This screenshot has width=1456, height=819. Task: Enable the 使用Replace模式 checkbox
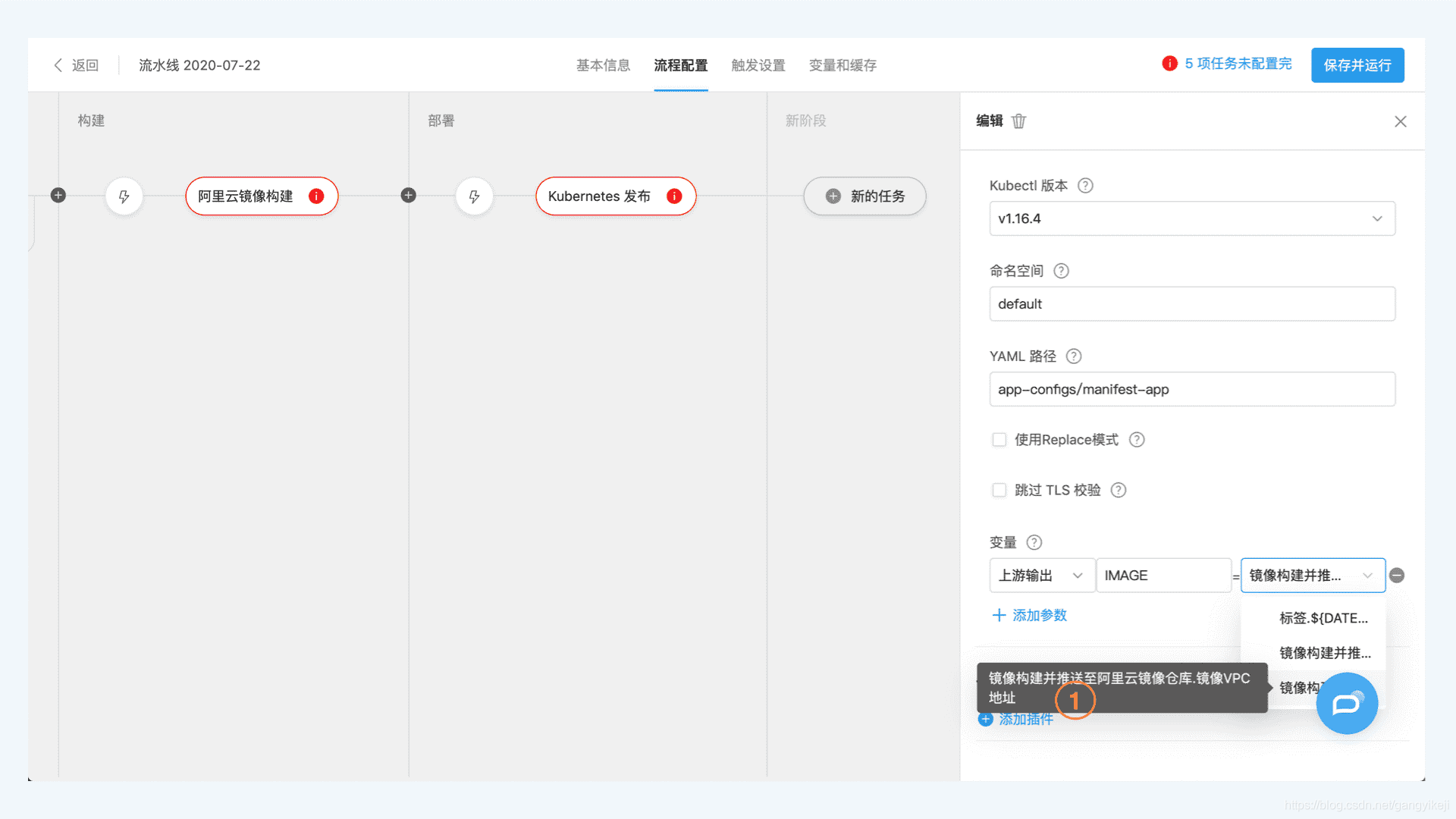point(999,440)
